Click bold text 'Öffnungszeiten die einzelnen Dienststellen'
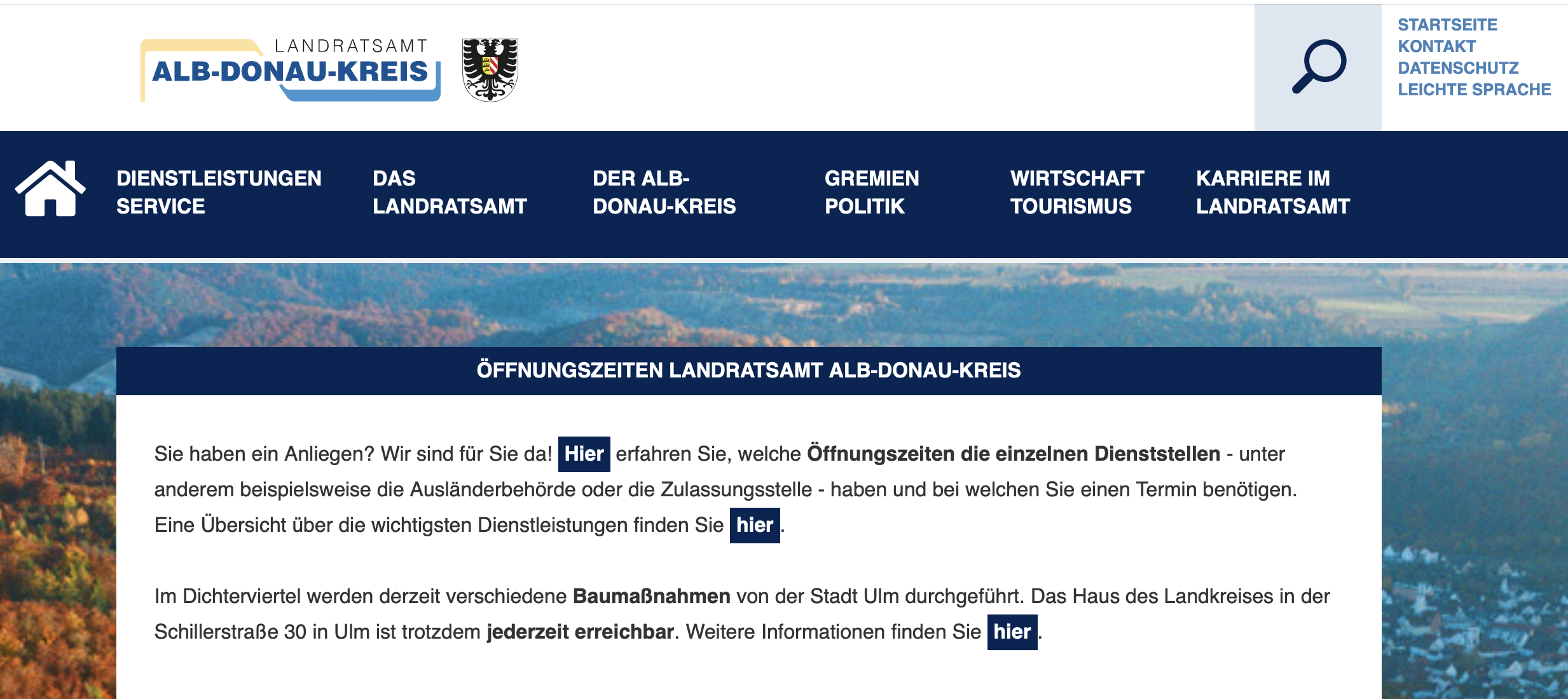The height and width of the screenshot is (699, 1568). click(x=1014, y=454)
